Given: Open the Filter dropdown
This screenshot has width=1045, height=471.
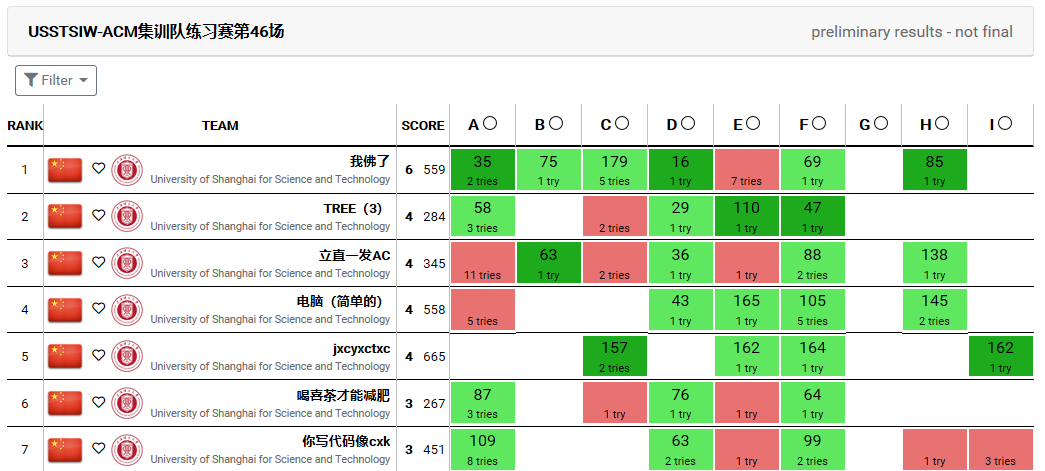Looking at the screenshot, I should (56, 80).
